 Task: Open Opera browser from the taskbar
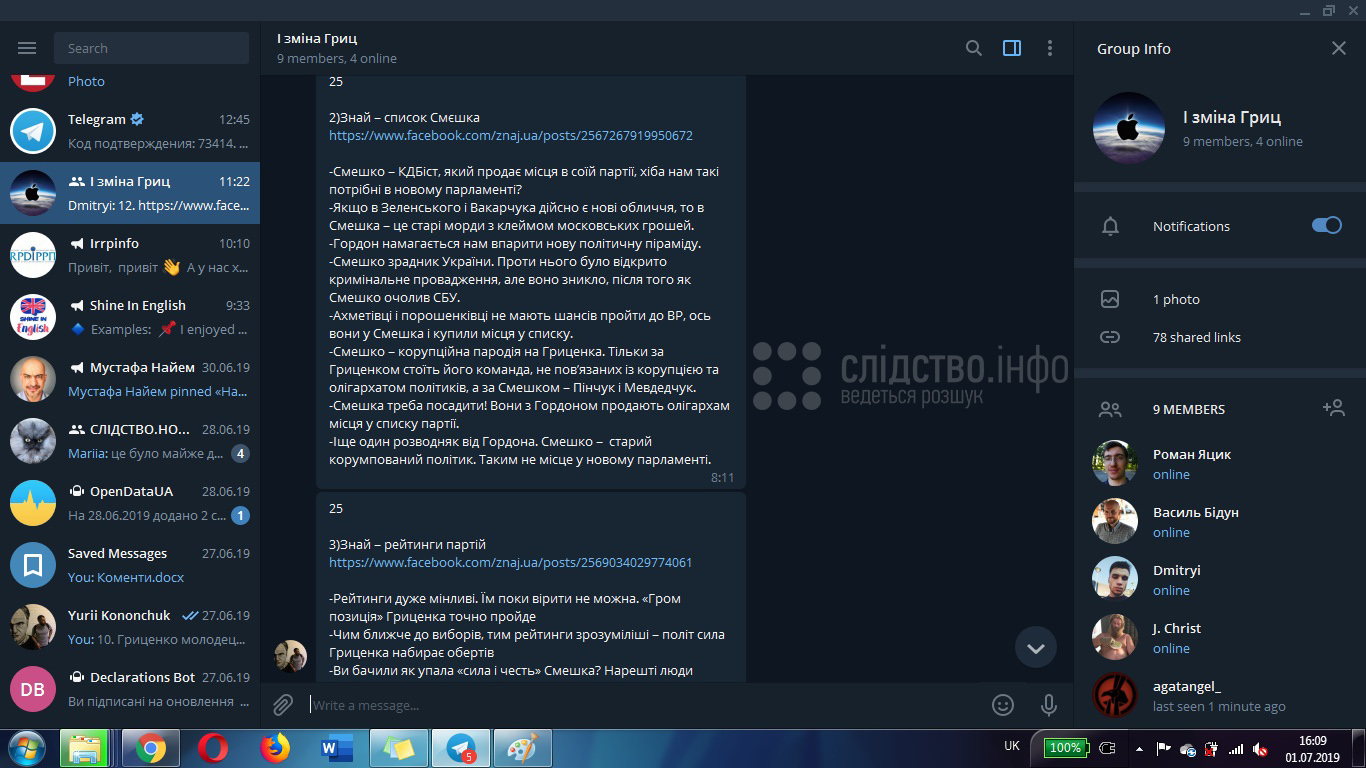[212, 748]
